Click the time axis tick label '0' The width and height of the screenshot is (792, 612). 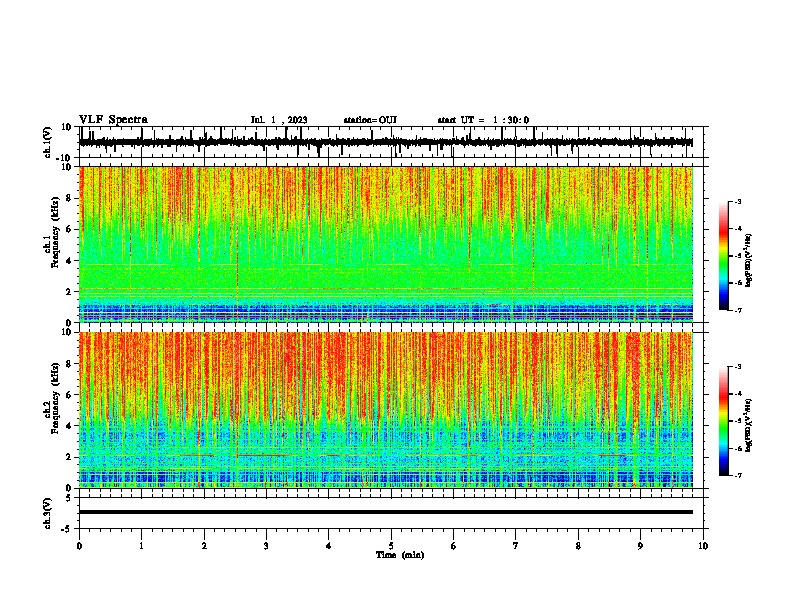[79, 546]
